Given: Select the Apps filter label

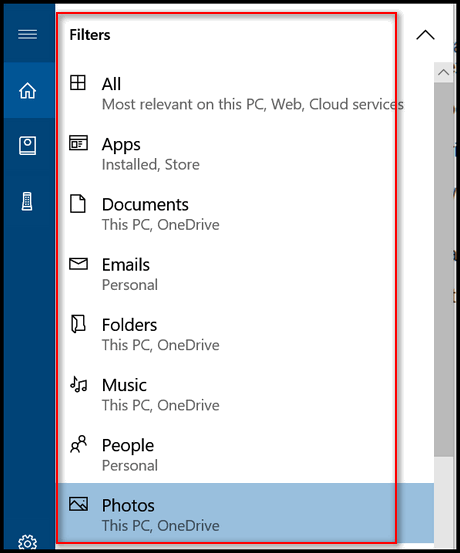Looking at the screenshot, I should [x=121, y=145].
